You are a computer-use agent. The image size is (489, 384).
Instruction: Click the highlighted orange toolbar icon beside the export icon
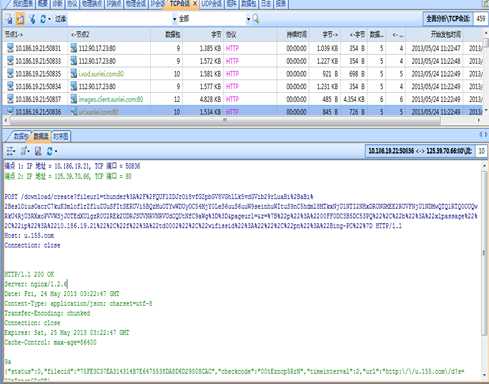(20, 19)
